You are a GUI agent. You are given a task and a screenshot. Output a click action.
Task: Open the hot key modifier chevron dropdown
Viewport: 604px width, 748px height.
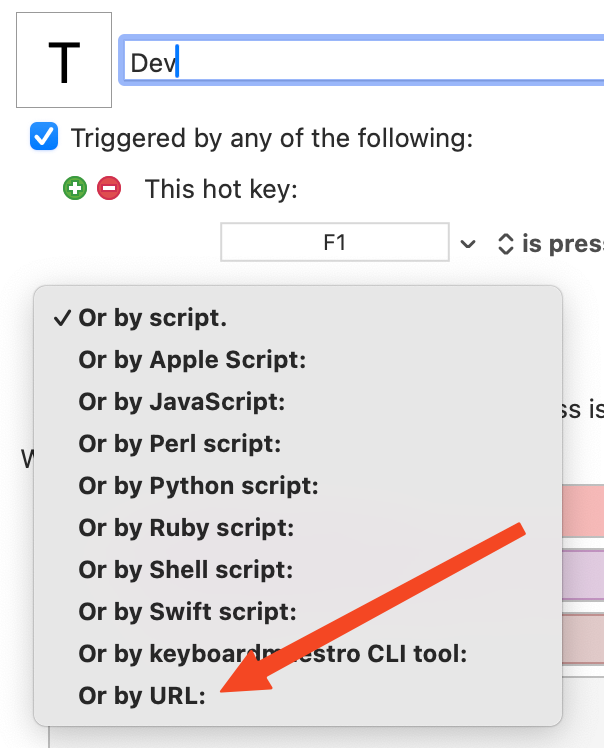coord(468,244)
